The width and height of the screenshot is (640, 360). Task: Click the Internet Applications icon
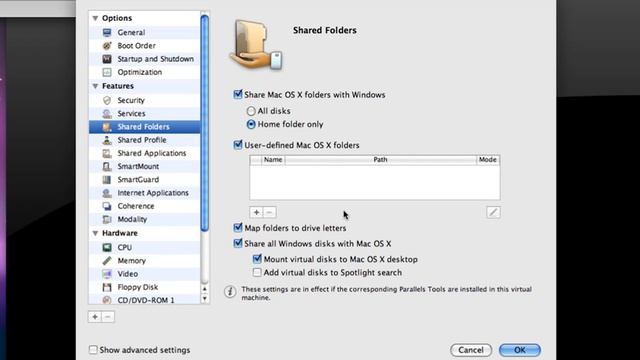tap(107, 193)
